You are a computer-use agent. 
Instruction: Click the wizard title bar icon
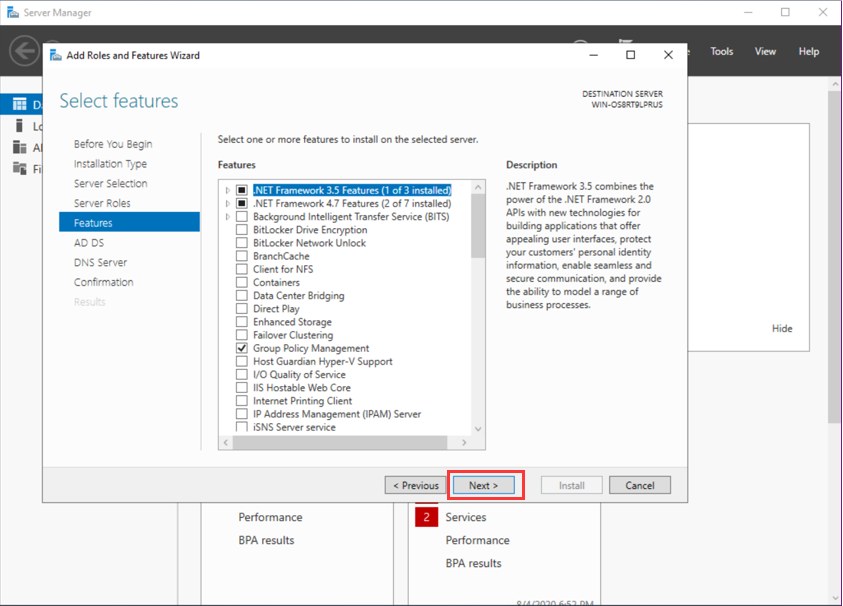pos(56,55)
